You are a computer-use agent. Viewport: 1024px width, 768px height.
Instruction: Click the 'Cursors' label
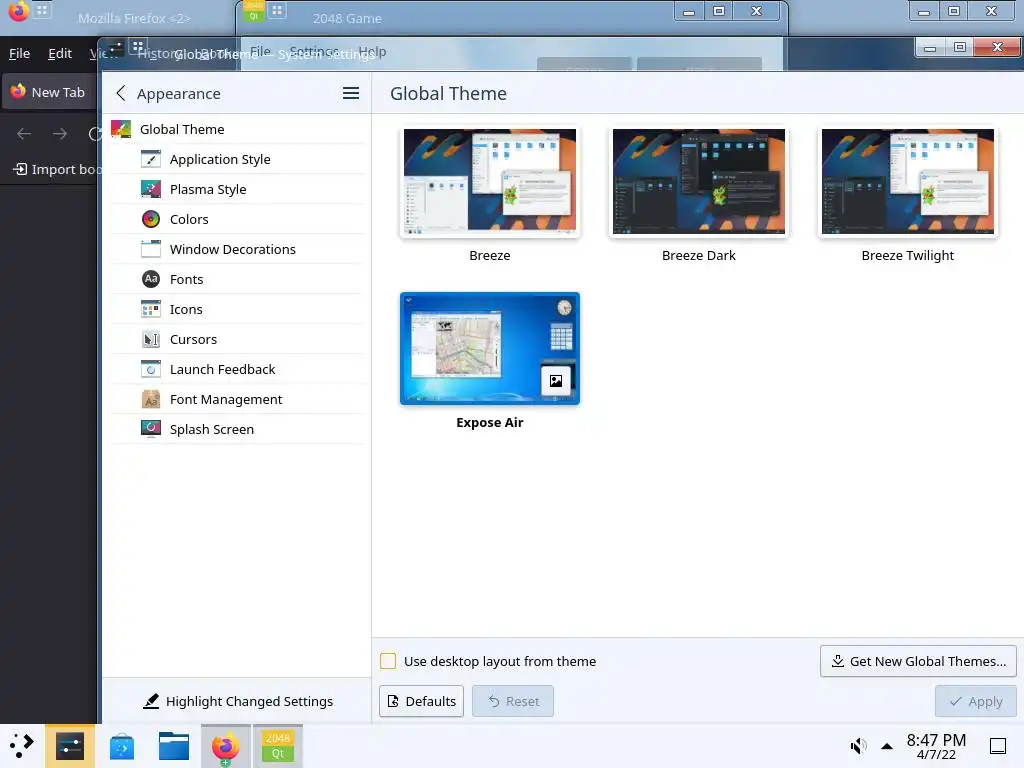(193, 340)
